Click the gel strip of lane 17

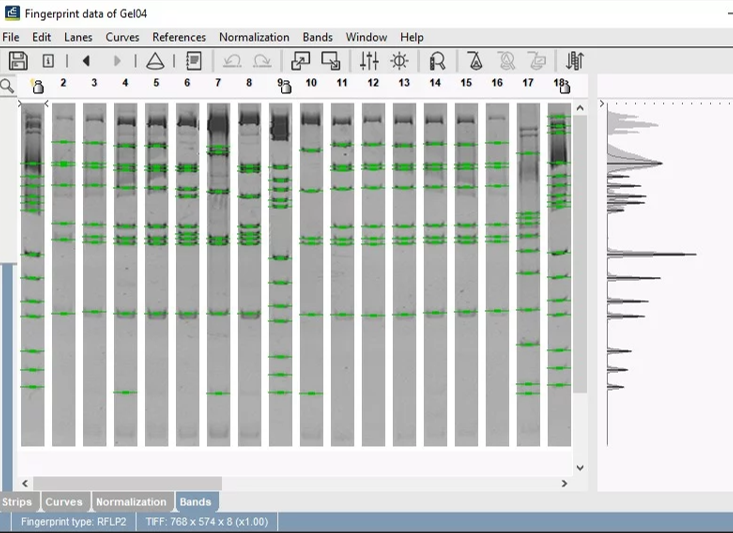coord(528,274)
